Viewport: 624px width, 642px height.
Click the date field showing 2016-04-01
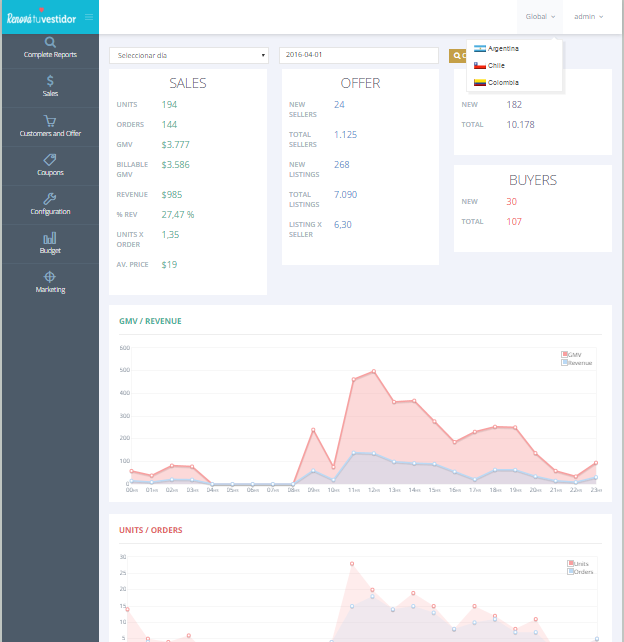point(359,55)
